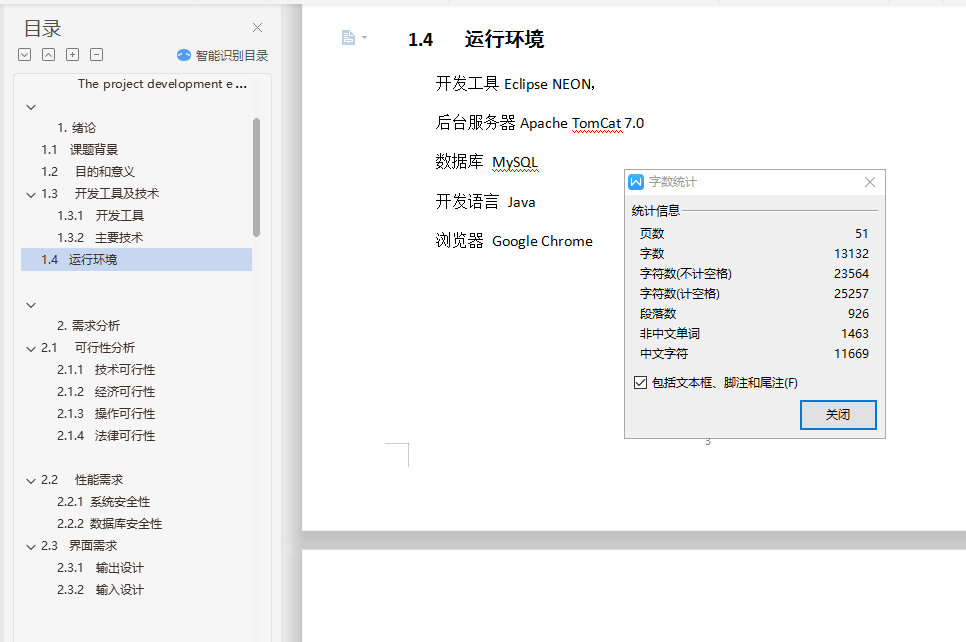Select 'The project development e...' outline entry
966x642 pixels.
click(x=162, y=84)
